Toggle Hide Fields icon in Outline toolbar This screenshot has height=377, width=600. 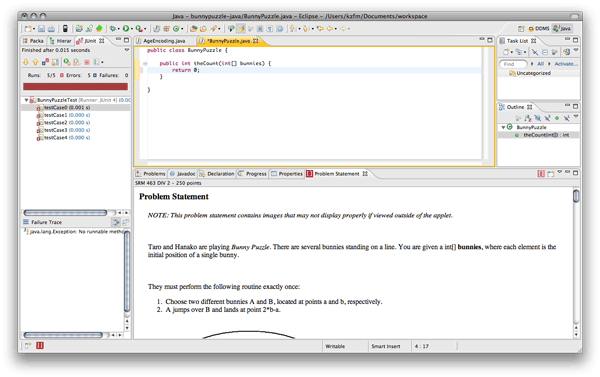coord(538,118)
